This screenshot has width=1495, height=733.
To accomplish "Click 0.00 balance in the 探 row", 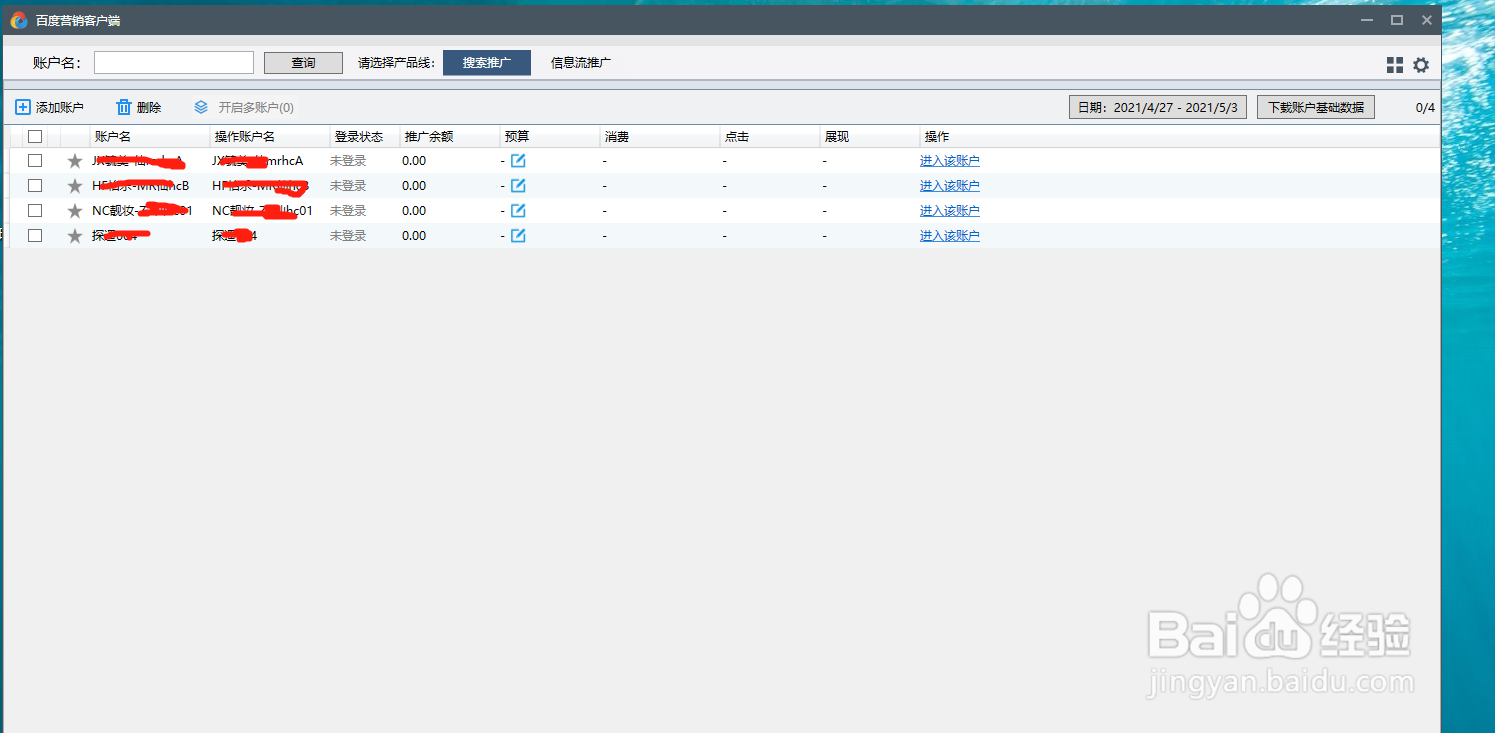I will pos(414,236).
